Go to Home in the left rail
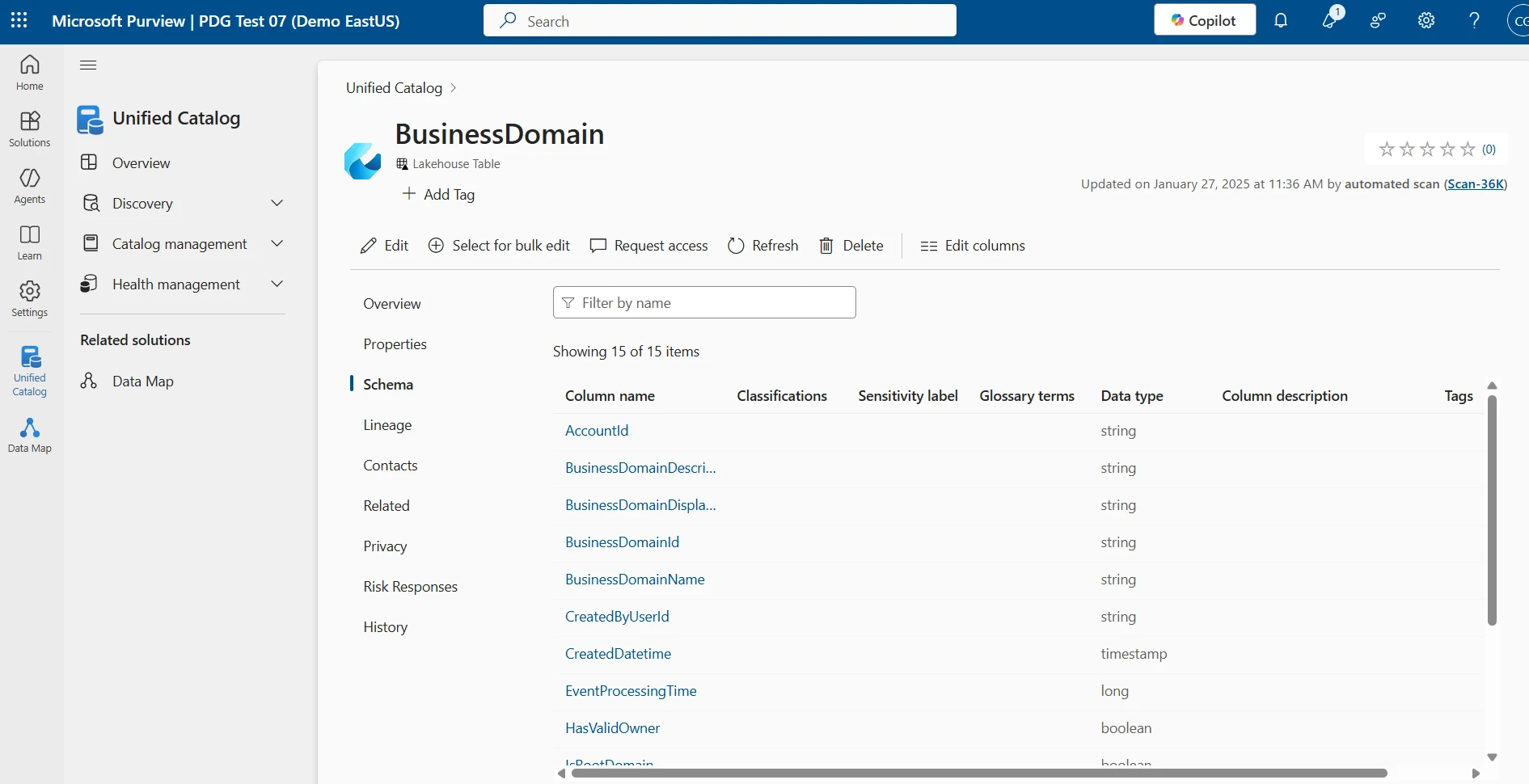 [x=29, y=72]
